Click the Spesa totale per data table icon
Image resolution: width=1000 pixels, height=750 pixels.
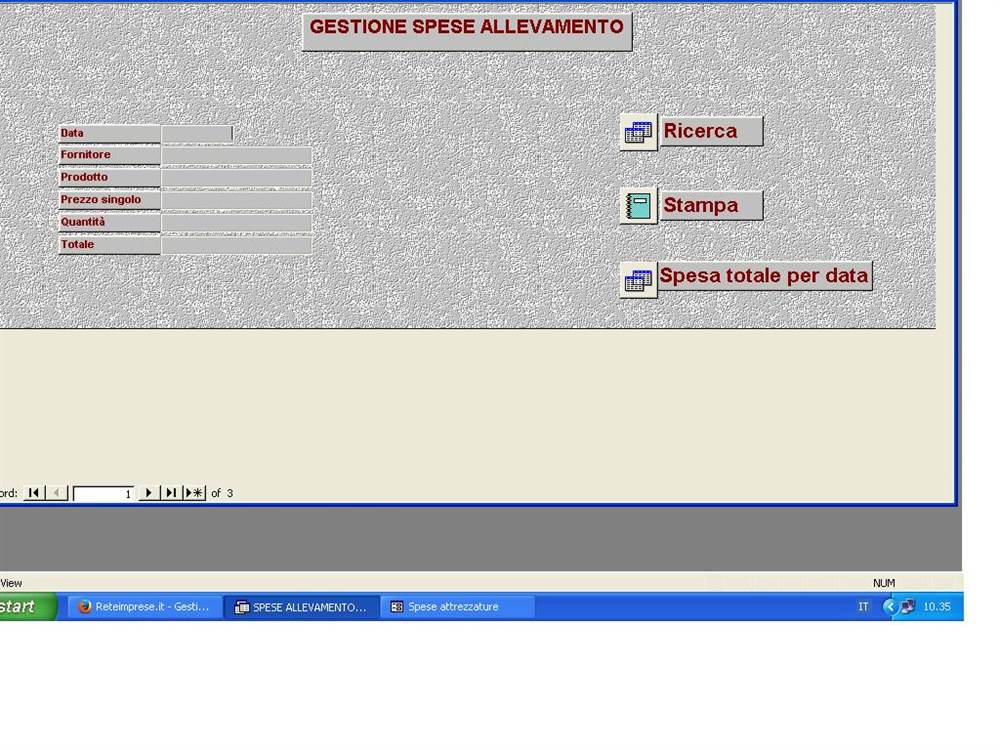coord(639,276)
